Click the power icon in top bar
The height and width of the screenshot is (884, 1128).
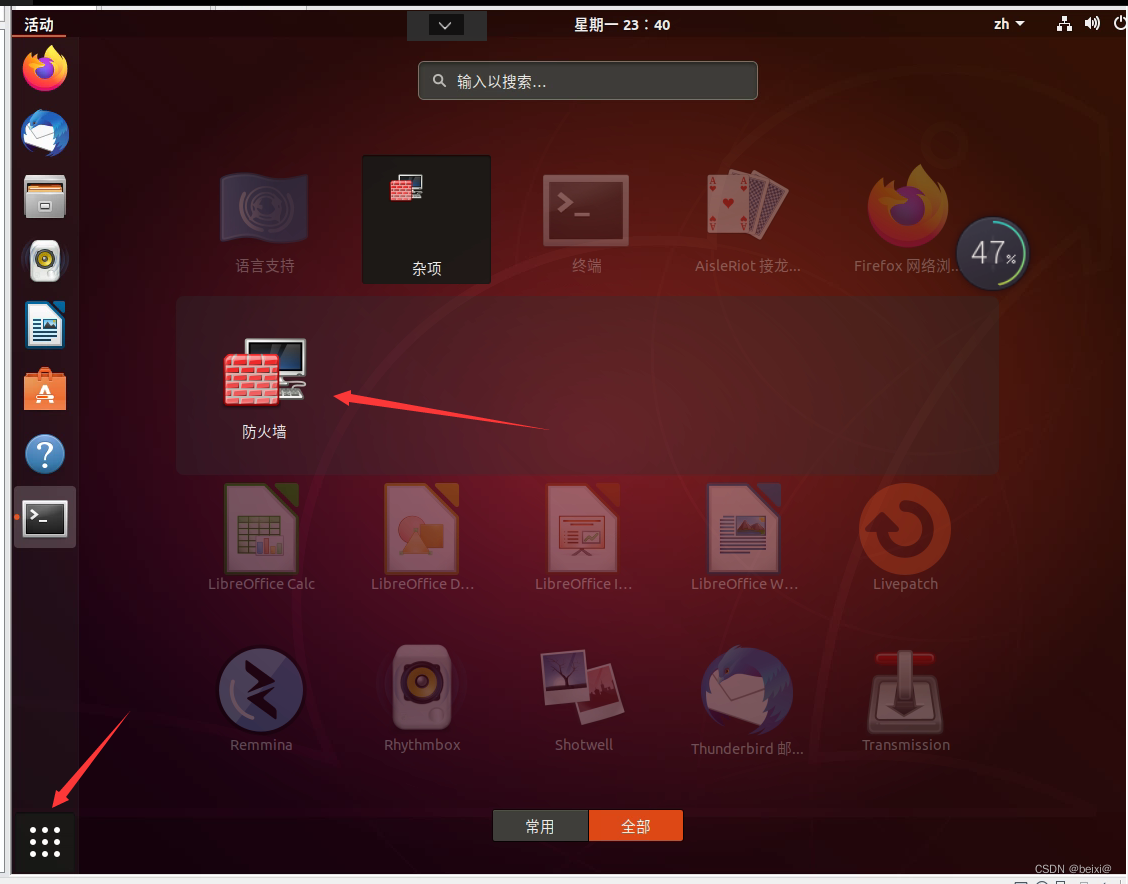(1119, 24)
